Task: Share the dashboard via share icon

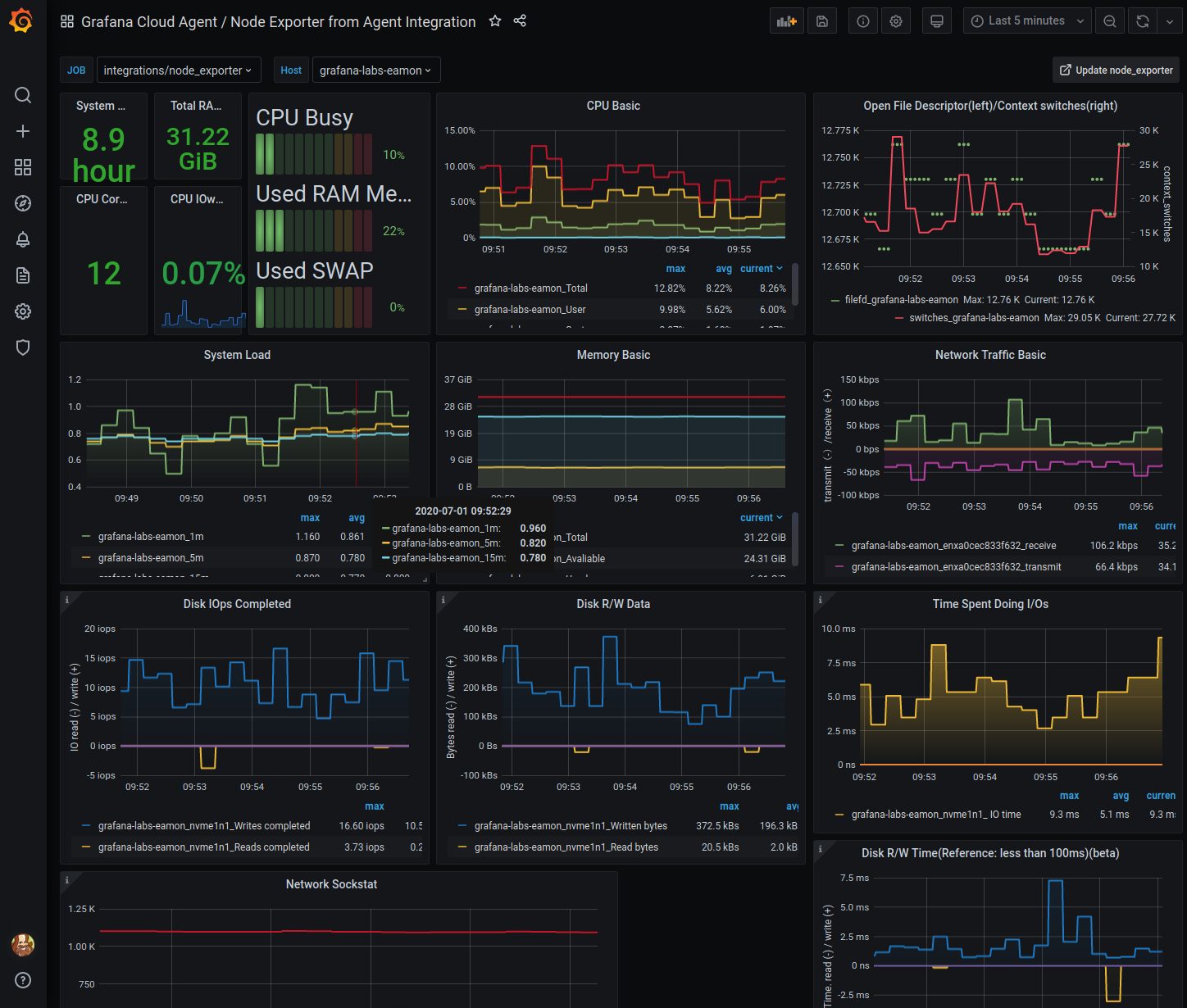Action: [x=520, y=21]
